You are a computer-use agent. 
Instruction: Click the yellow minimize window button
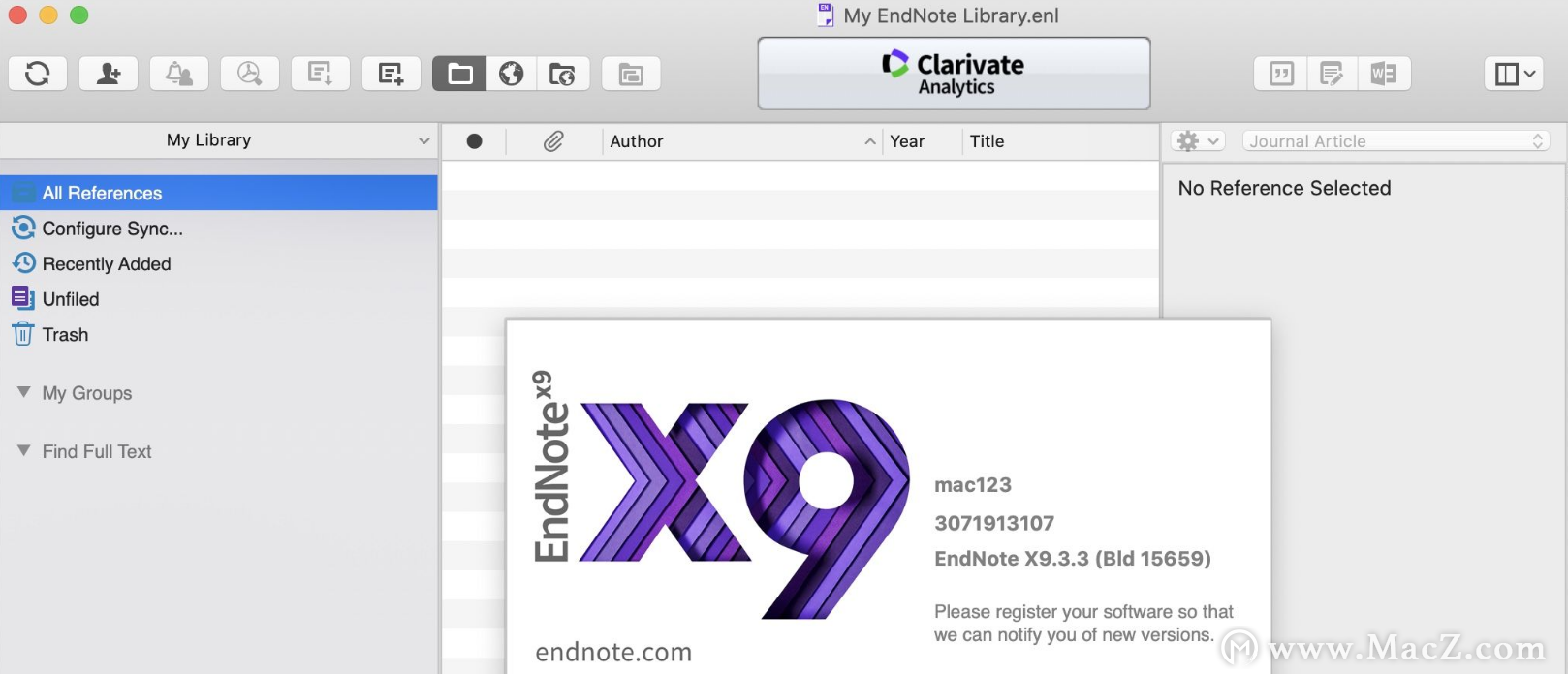pos(48,15)
